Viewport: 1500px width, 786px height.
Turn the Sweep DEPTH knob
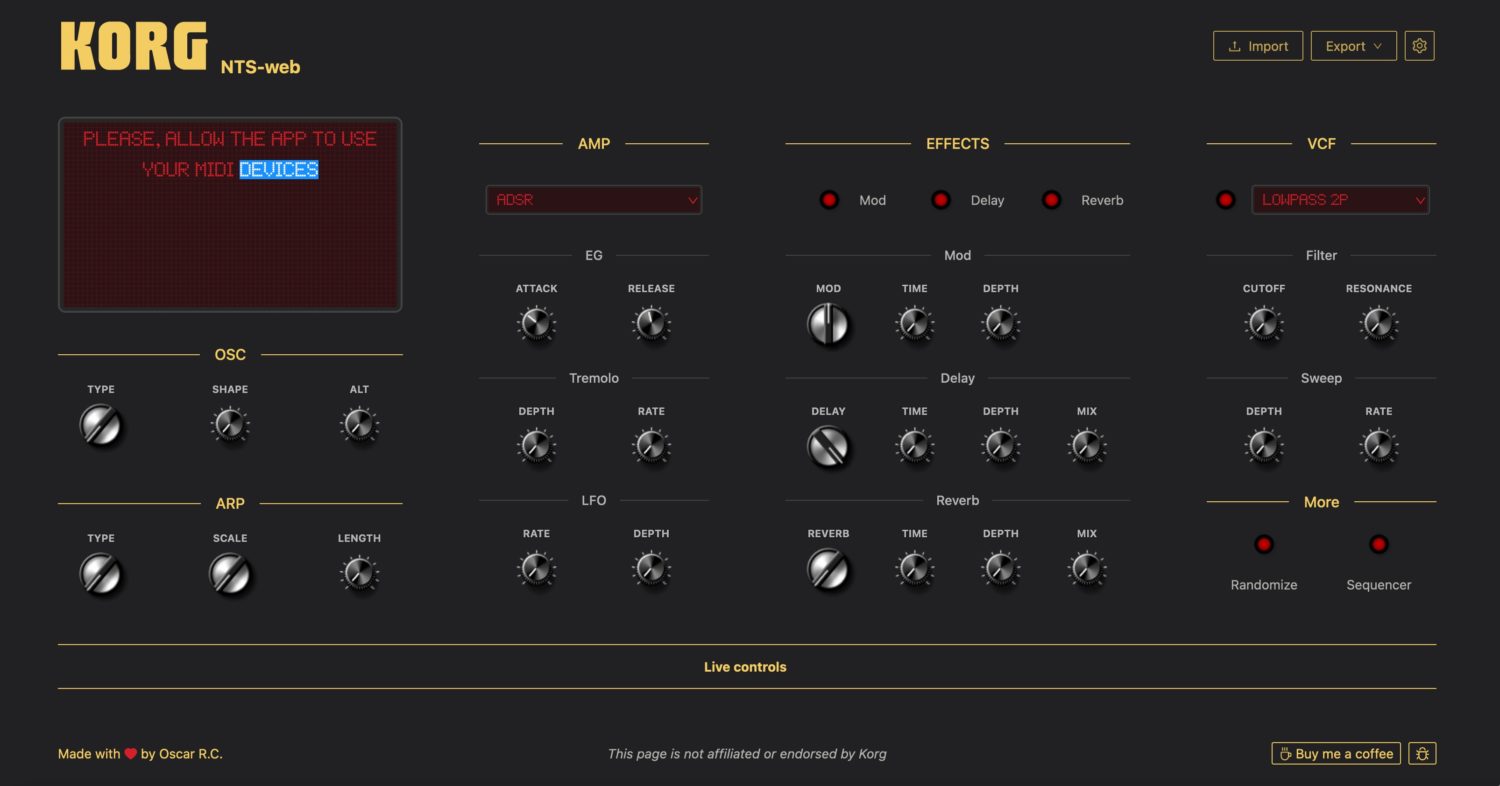pos(1264,446)
